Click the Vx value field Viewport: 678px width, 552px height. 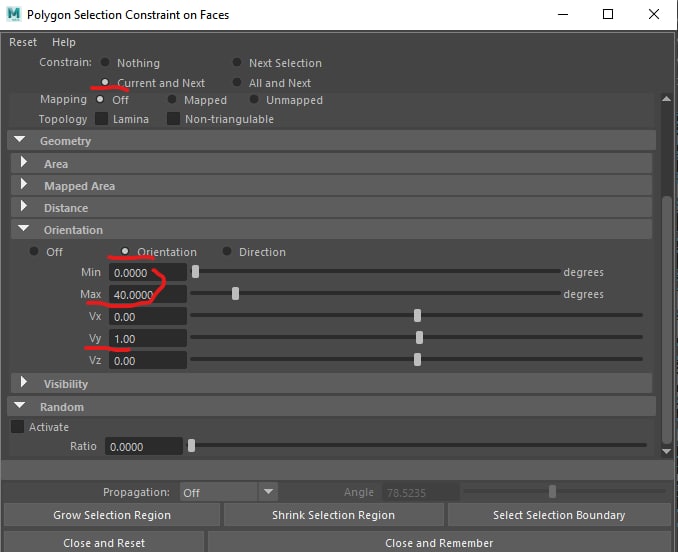point(147,317)
